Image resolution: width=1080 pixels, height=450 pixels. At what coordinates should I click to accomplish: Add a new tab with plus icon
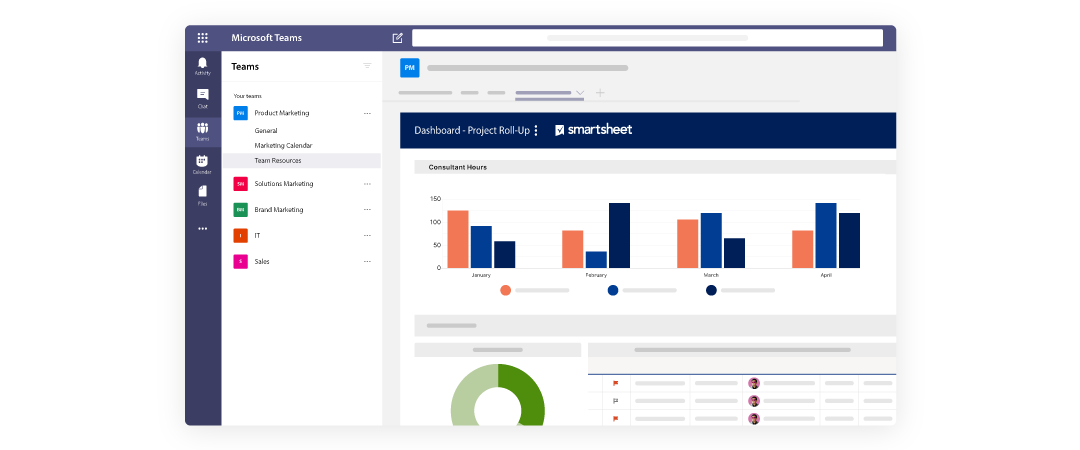600,92
